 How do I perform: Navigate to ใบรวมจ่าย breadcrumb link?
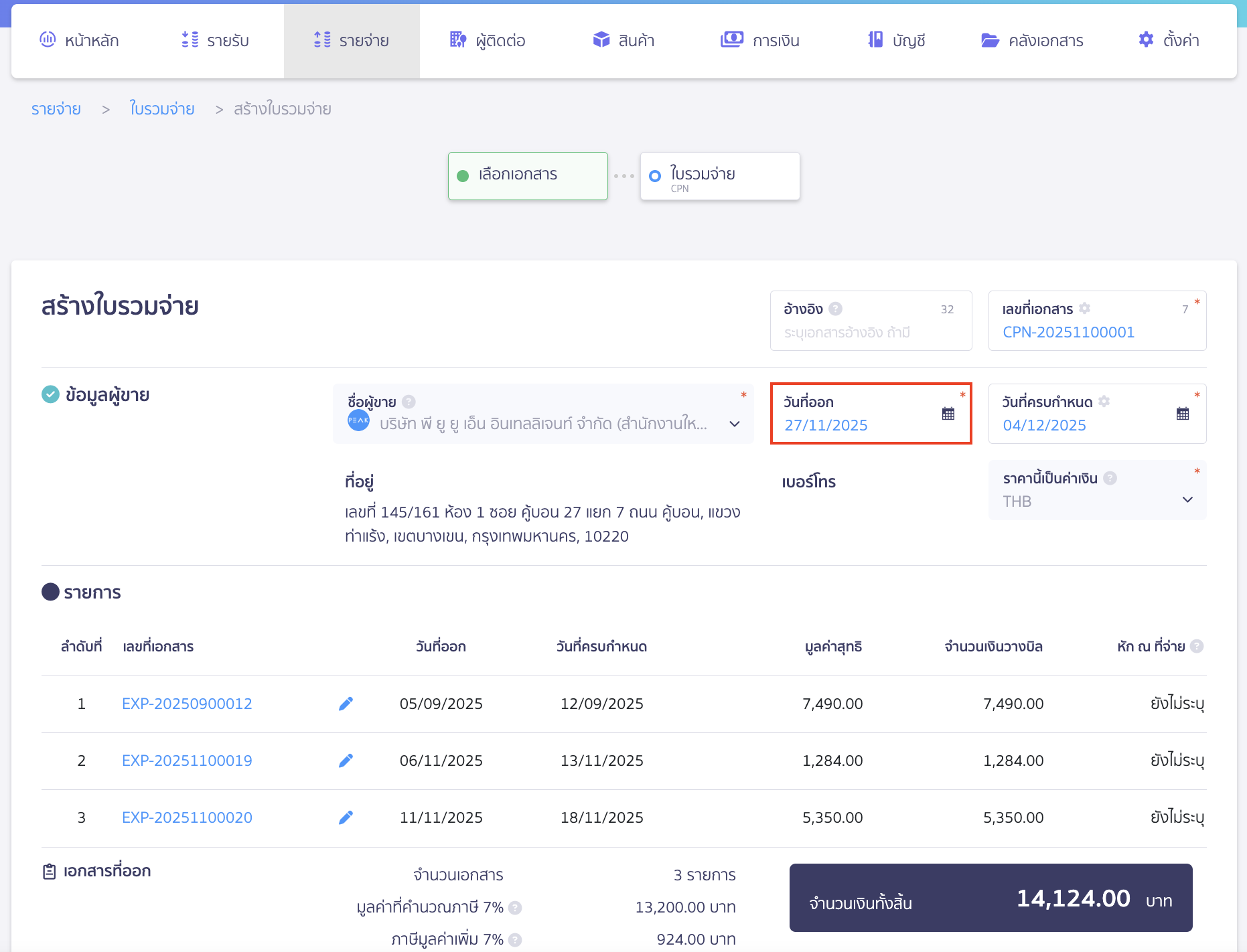pos(162,109)
